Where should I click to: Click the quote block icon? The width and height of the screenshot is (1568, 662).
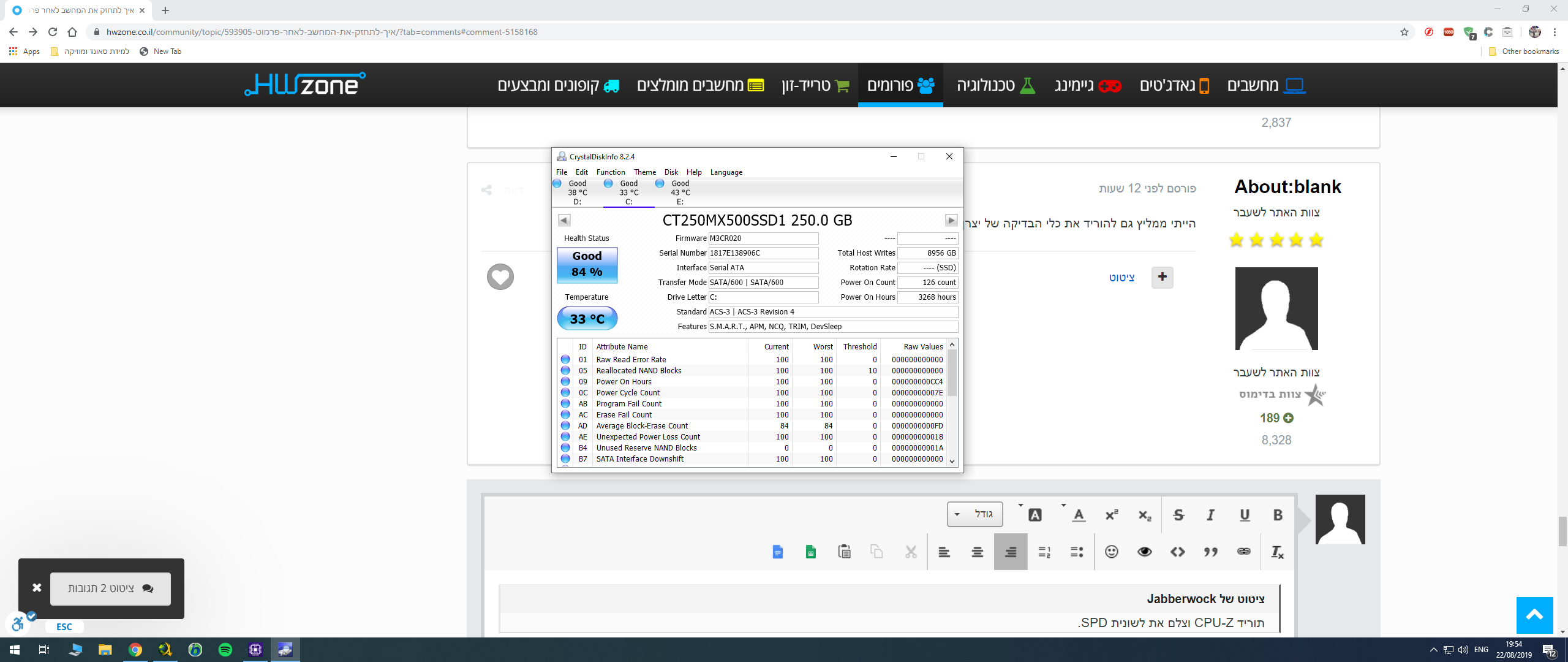1210,552
